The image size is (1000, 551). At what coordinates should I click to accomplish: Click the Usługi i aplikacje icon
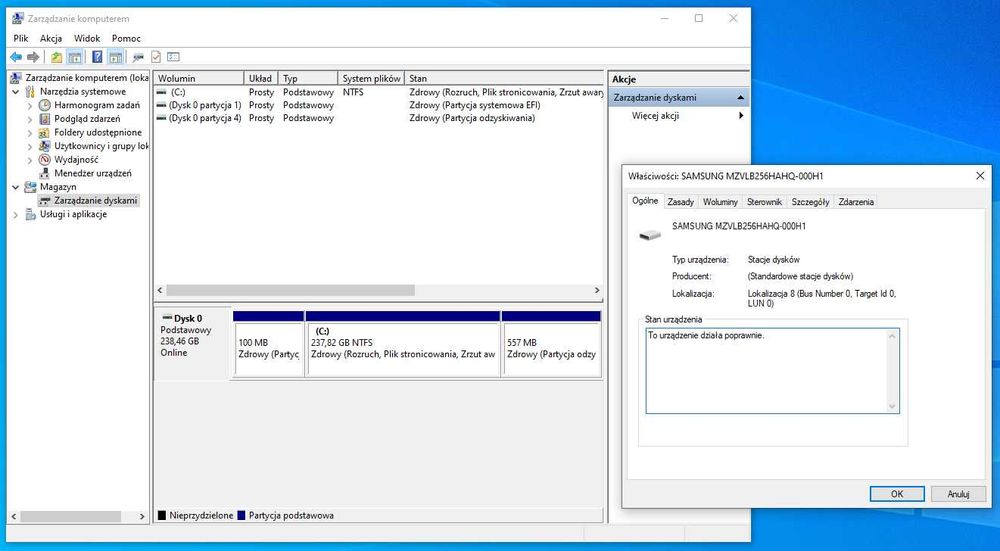(30, 214)
